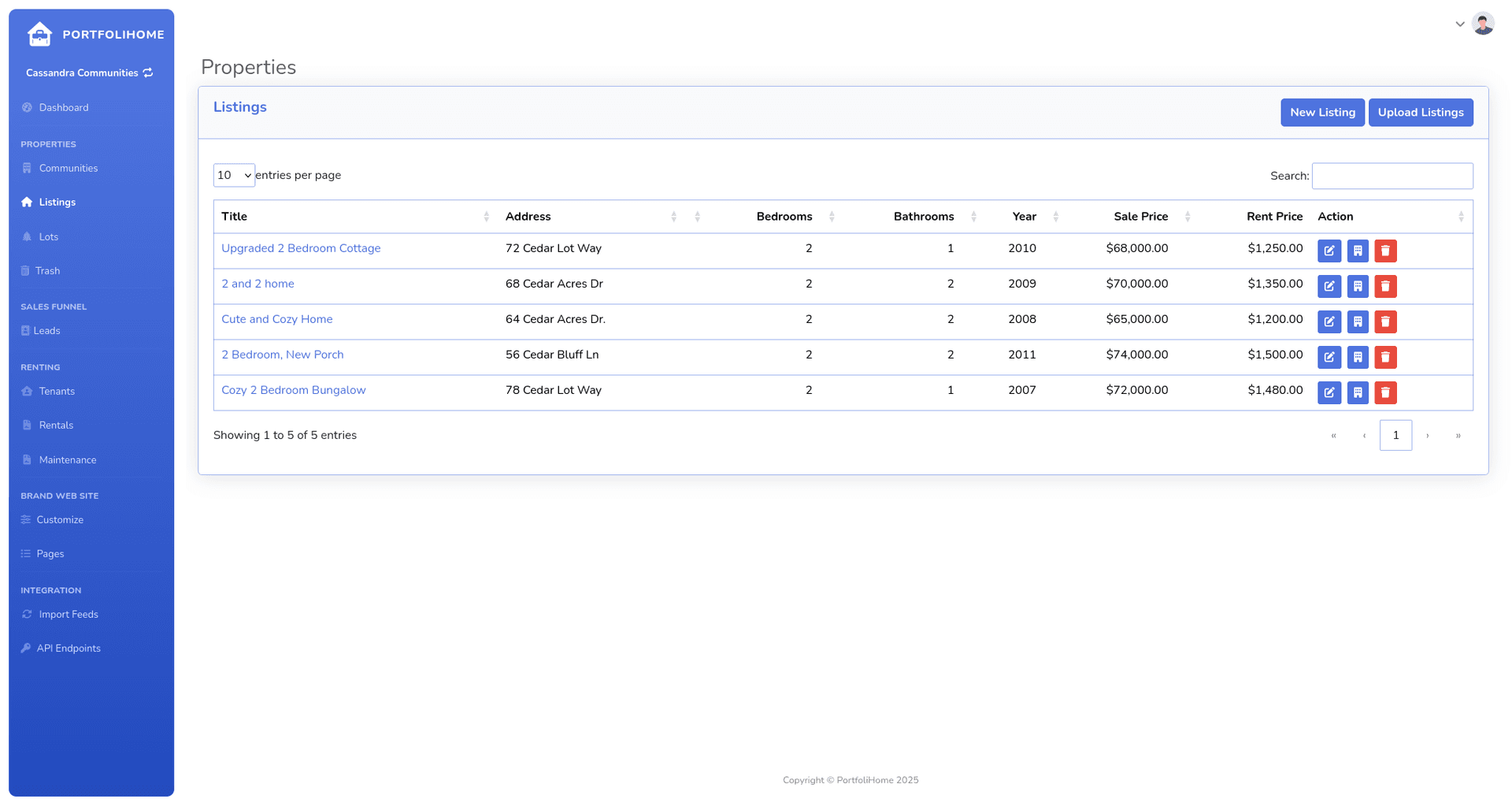Click the Search input field
The width and height of the screenshot is (1512, 810).
[1392, 176]
